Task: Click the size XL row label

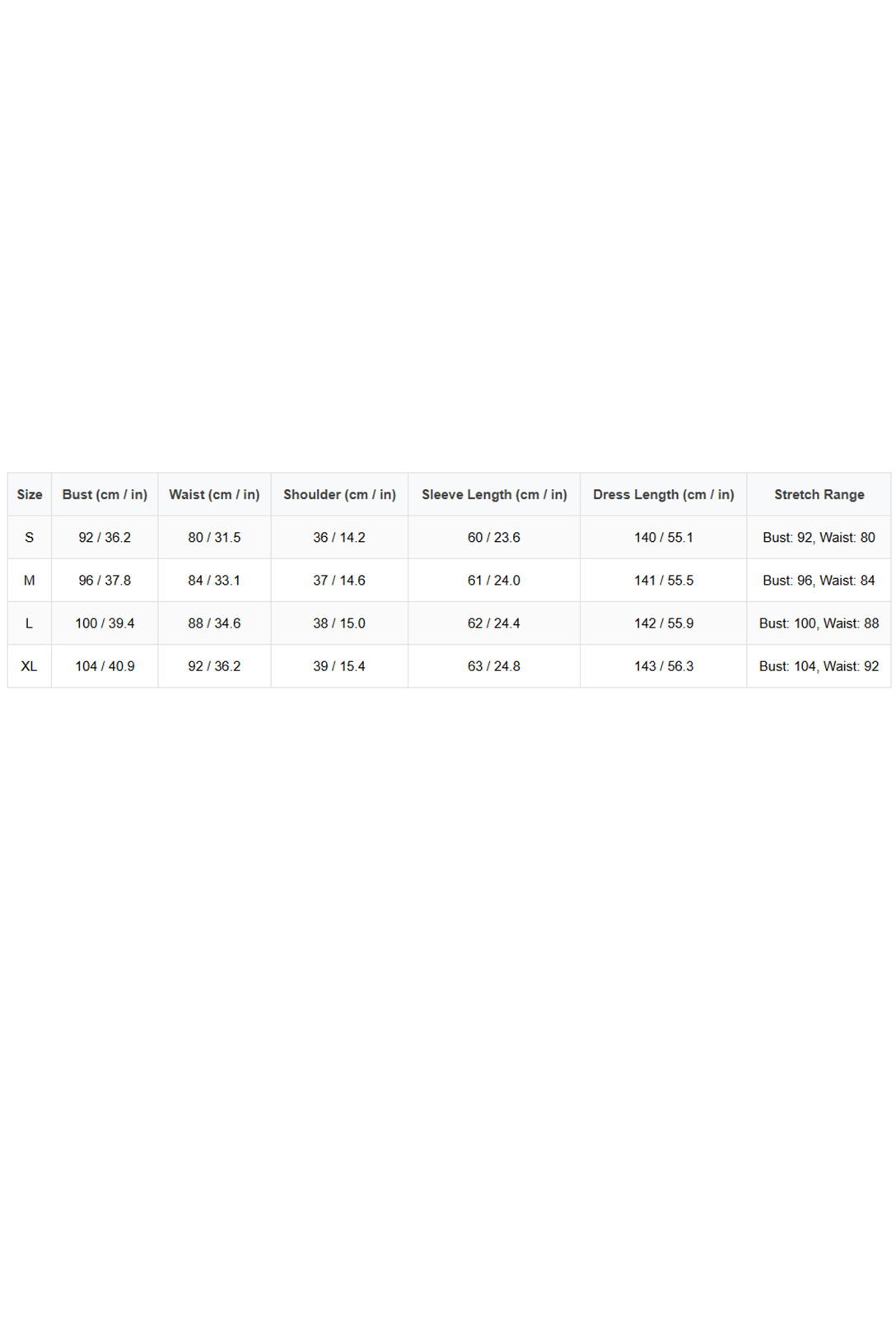Action: tap(30, 665)
